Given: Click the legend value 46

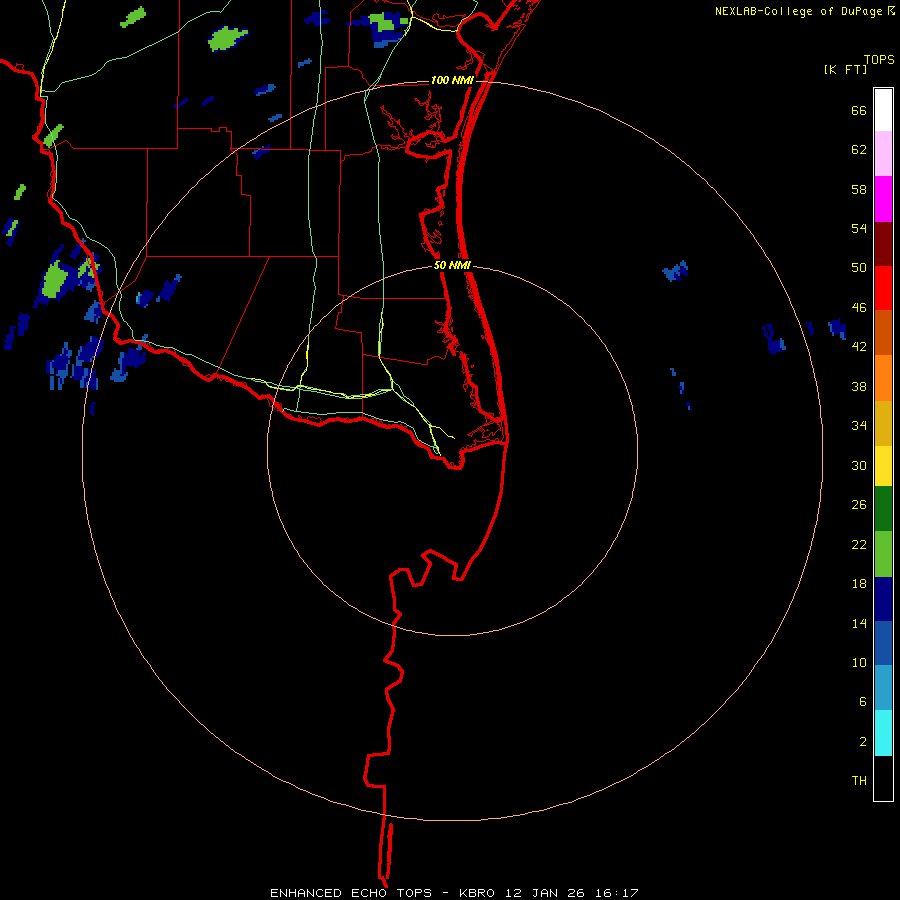Looking at the screenshot, I should [859, 308].
